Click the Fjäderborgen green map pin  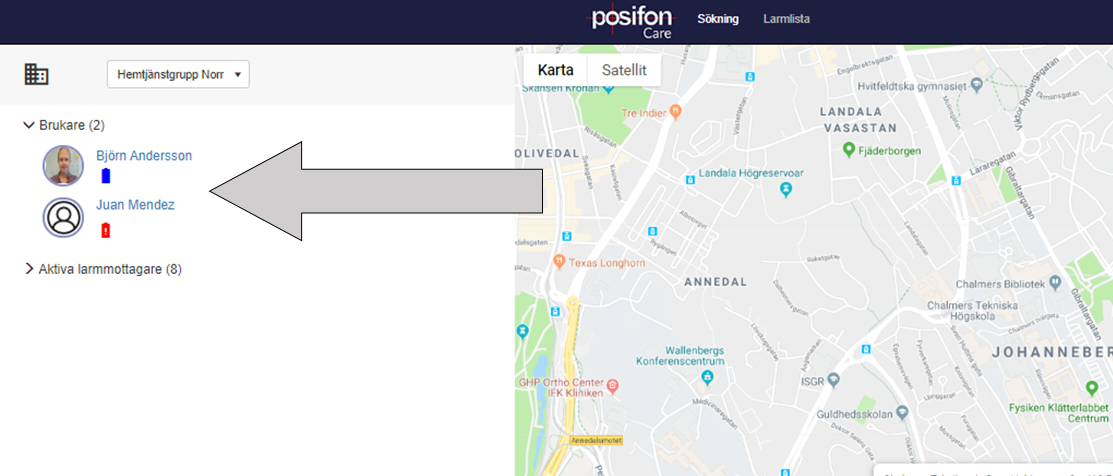pos(848,150)
